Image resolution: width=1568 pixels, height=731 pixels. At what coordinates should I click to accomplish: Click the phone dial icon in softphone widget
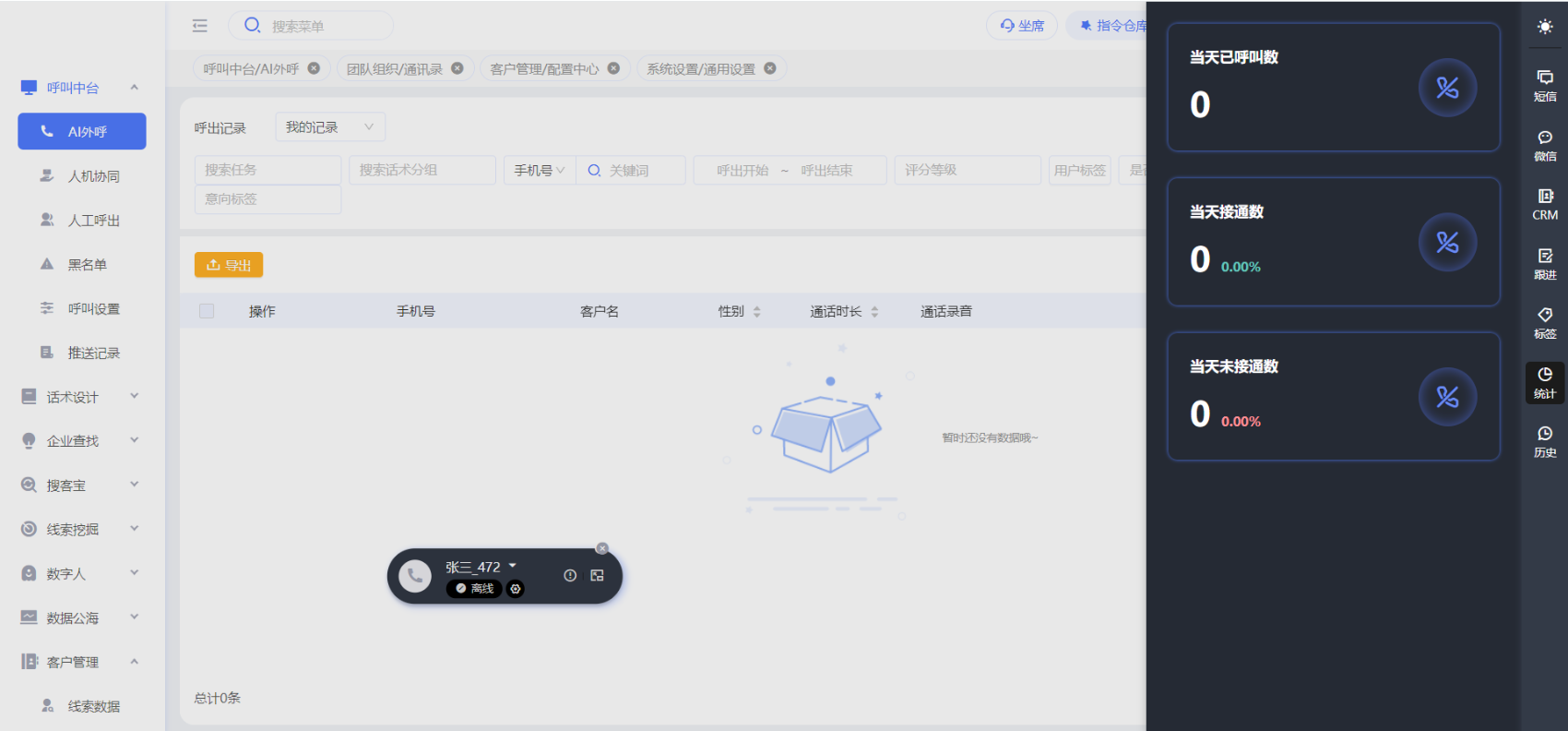coord(415,576)
